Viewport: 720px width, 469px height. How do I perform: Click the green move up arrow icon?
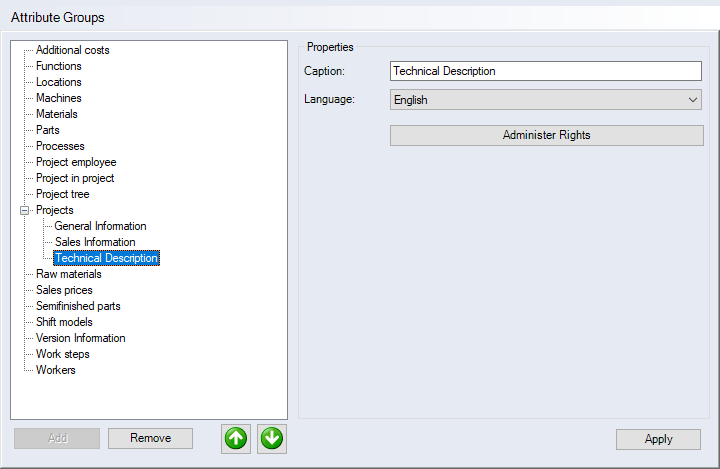pos(236,438)
